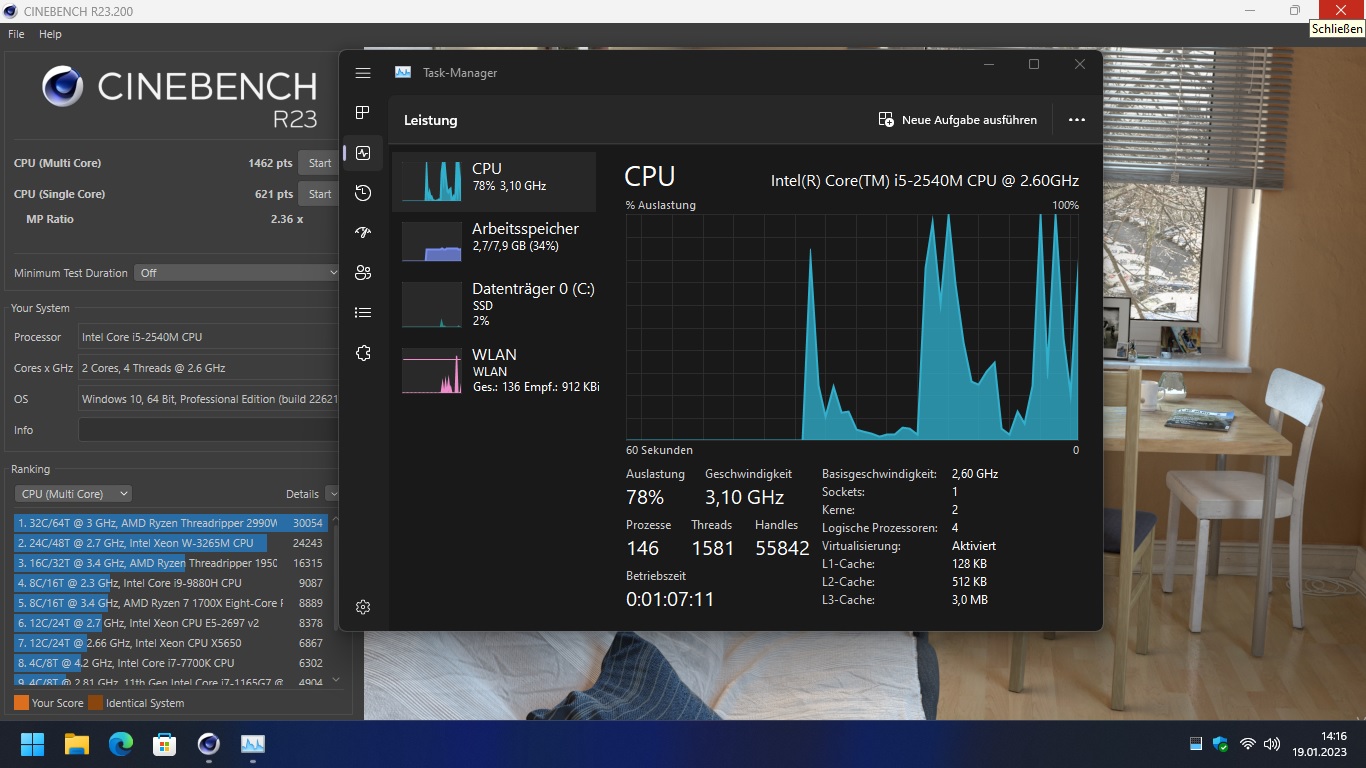Click Neue Aufgabe ausführen button
Viewport: 1366px width, 768px height.
957,120
